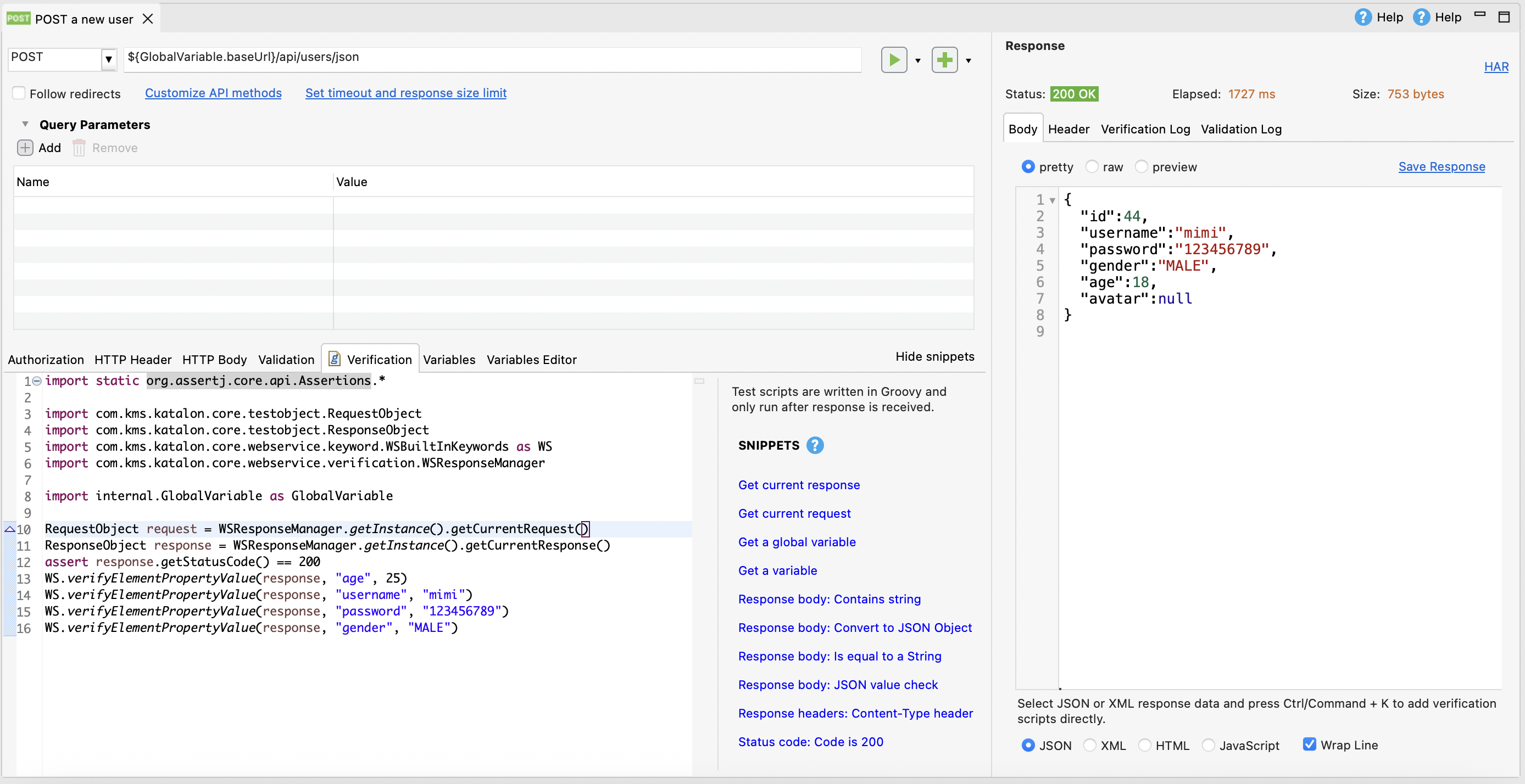Click the HAR link
The height and width of the screenshot is (784, 1525).
[1496, 67]
